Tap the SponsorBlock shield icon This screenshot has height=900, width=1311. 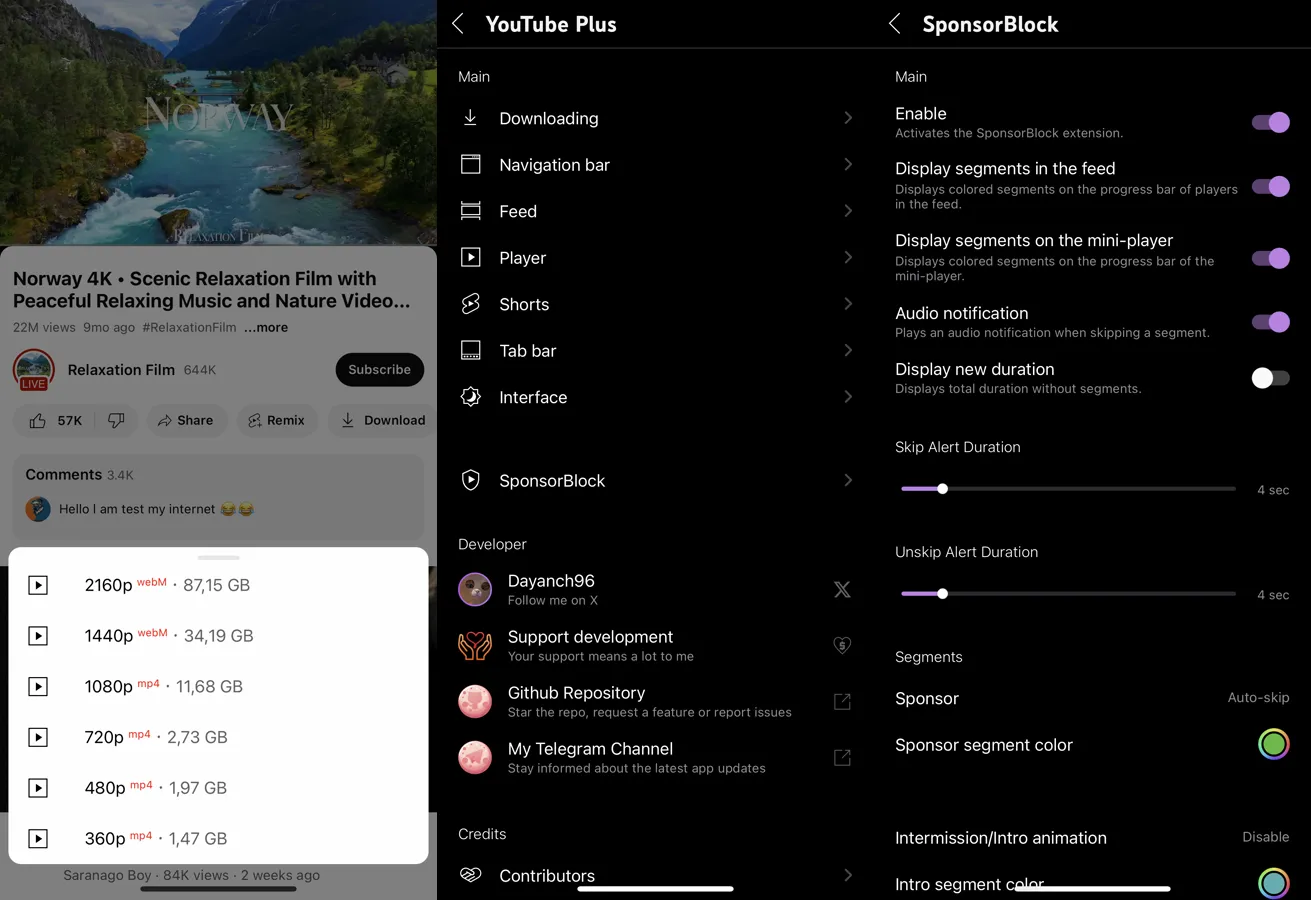(x=470, y=480)
